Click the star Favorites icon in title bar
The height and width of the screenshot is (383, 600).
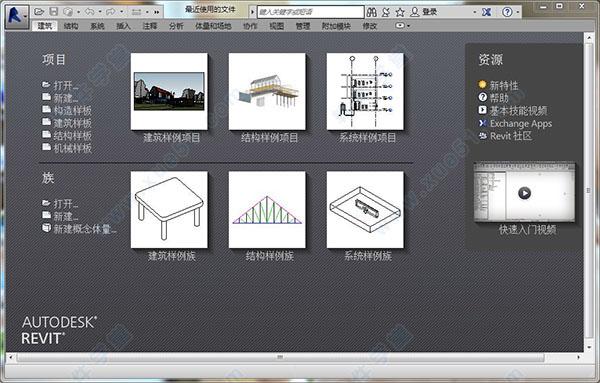click(400, 12)
